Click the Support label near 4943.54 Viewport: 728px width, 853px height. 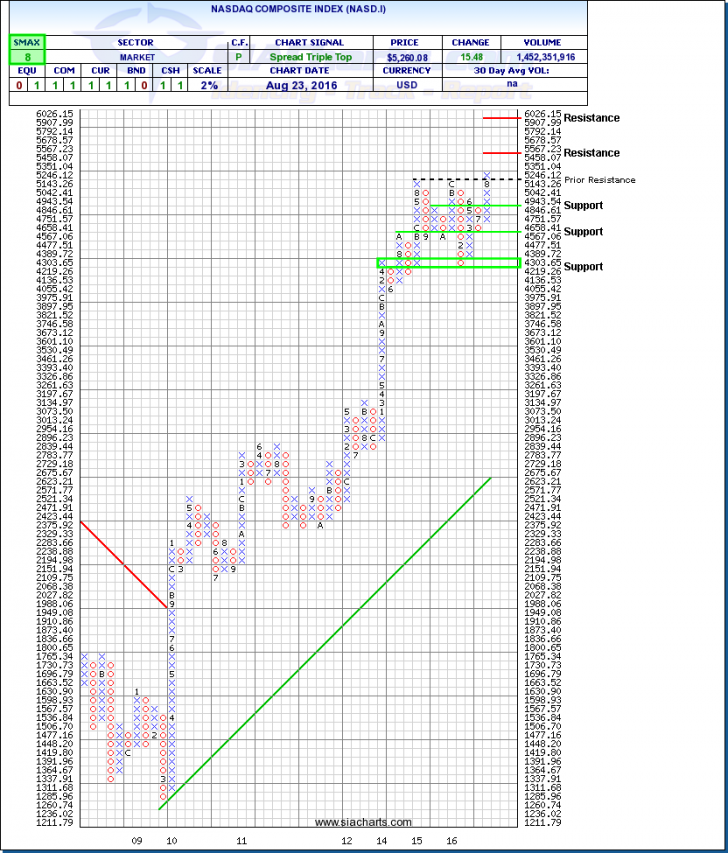point(583,204)
